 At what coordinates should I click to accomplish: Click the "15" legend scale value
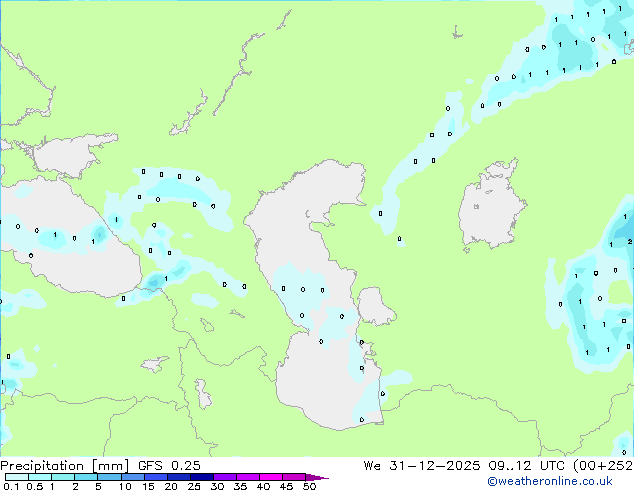148,486
